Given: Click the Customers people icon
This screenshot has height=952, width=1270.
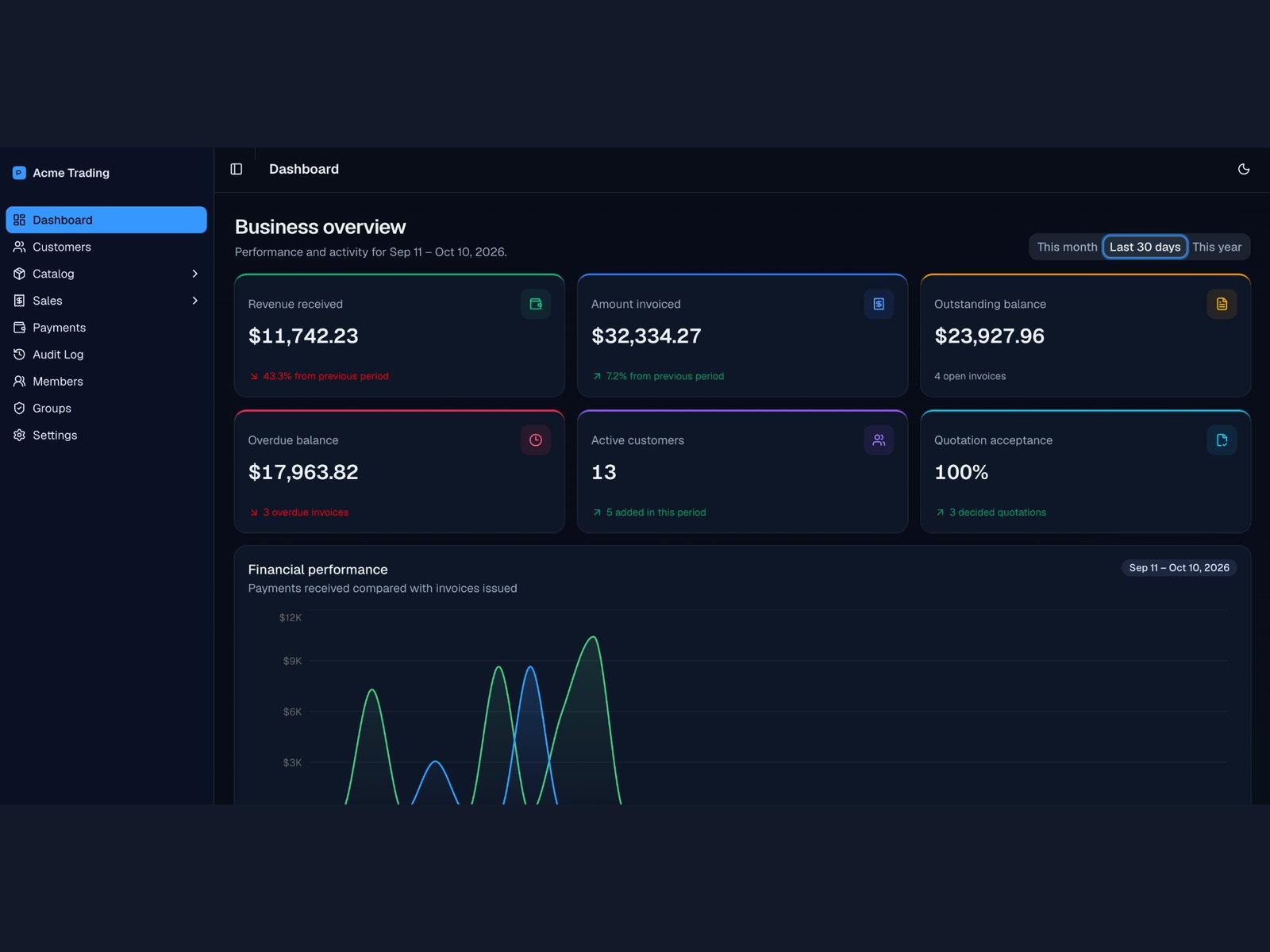Looking at the screenshot, I should [x=20, y=247].
